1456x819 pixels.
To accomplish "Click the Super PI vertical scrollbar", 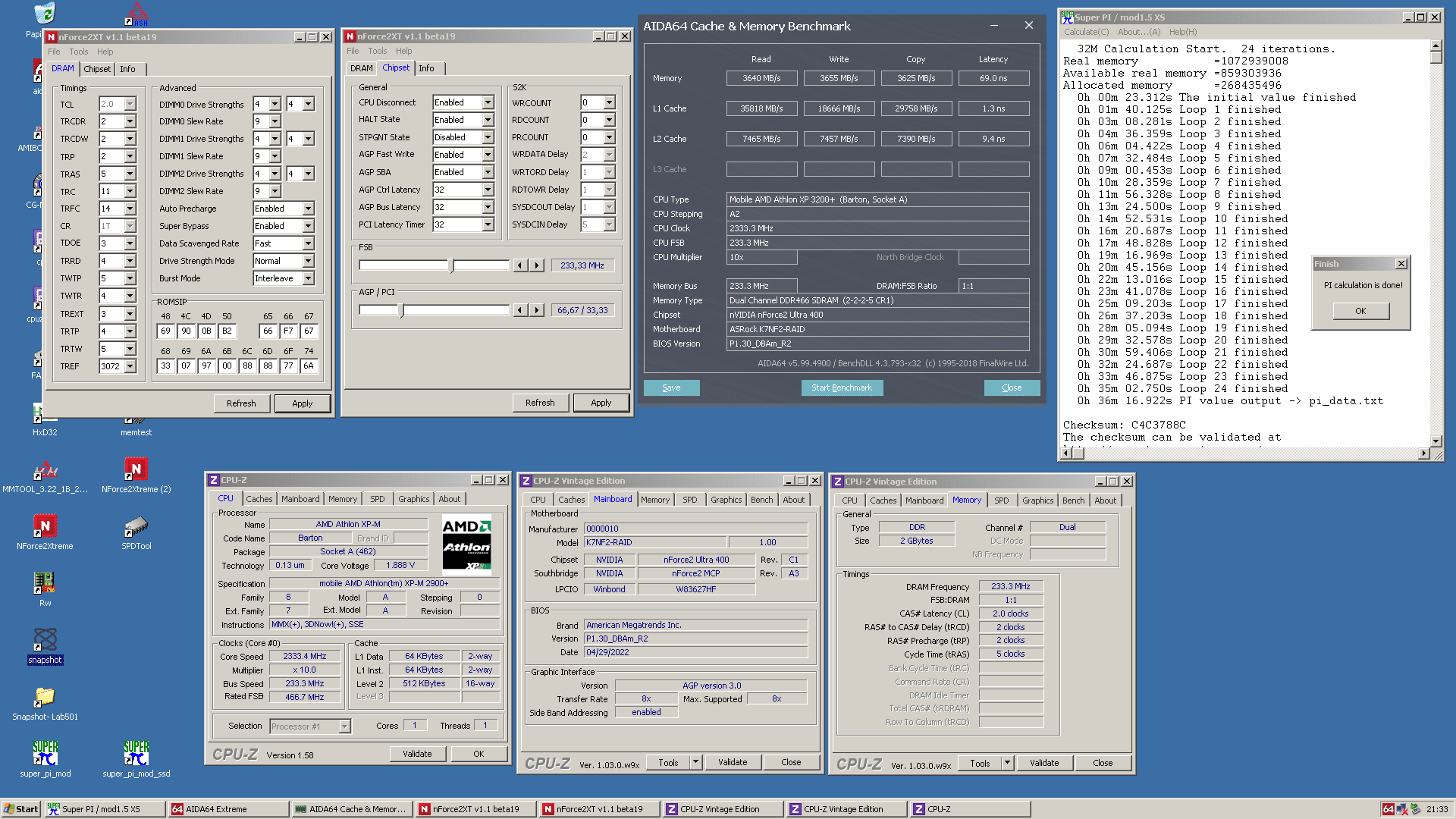I will [x=1436, y=243].
